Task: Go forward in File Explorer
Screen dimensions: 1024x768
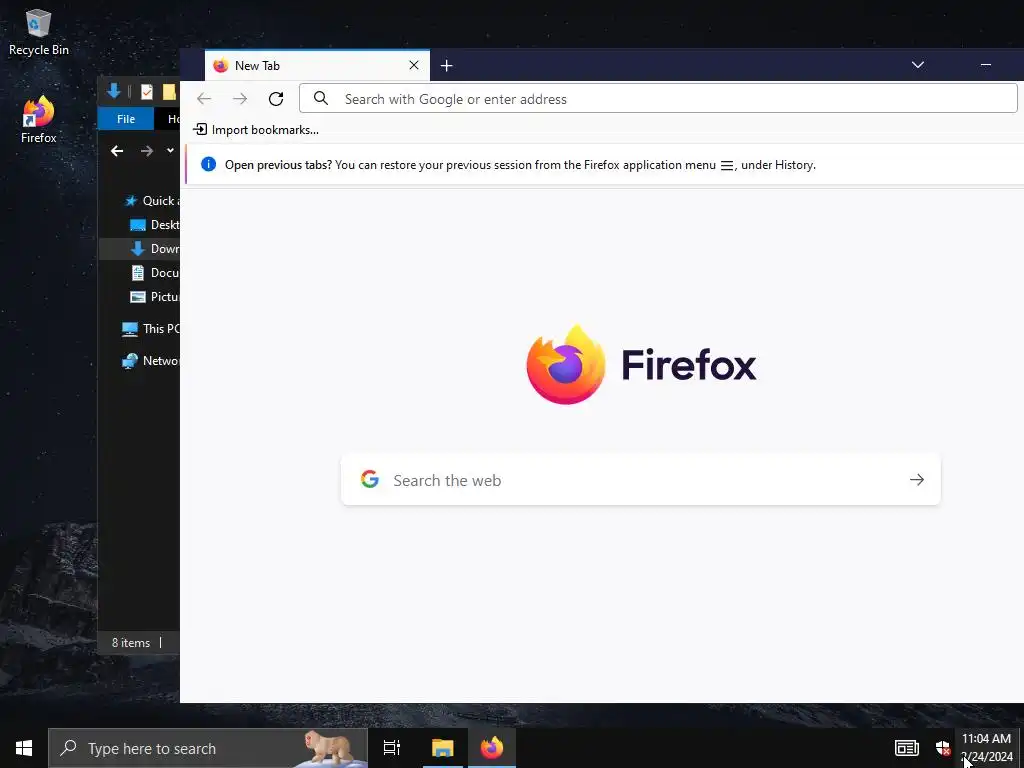Action: [147, 151]
